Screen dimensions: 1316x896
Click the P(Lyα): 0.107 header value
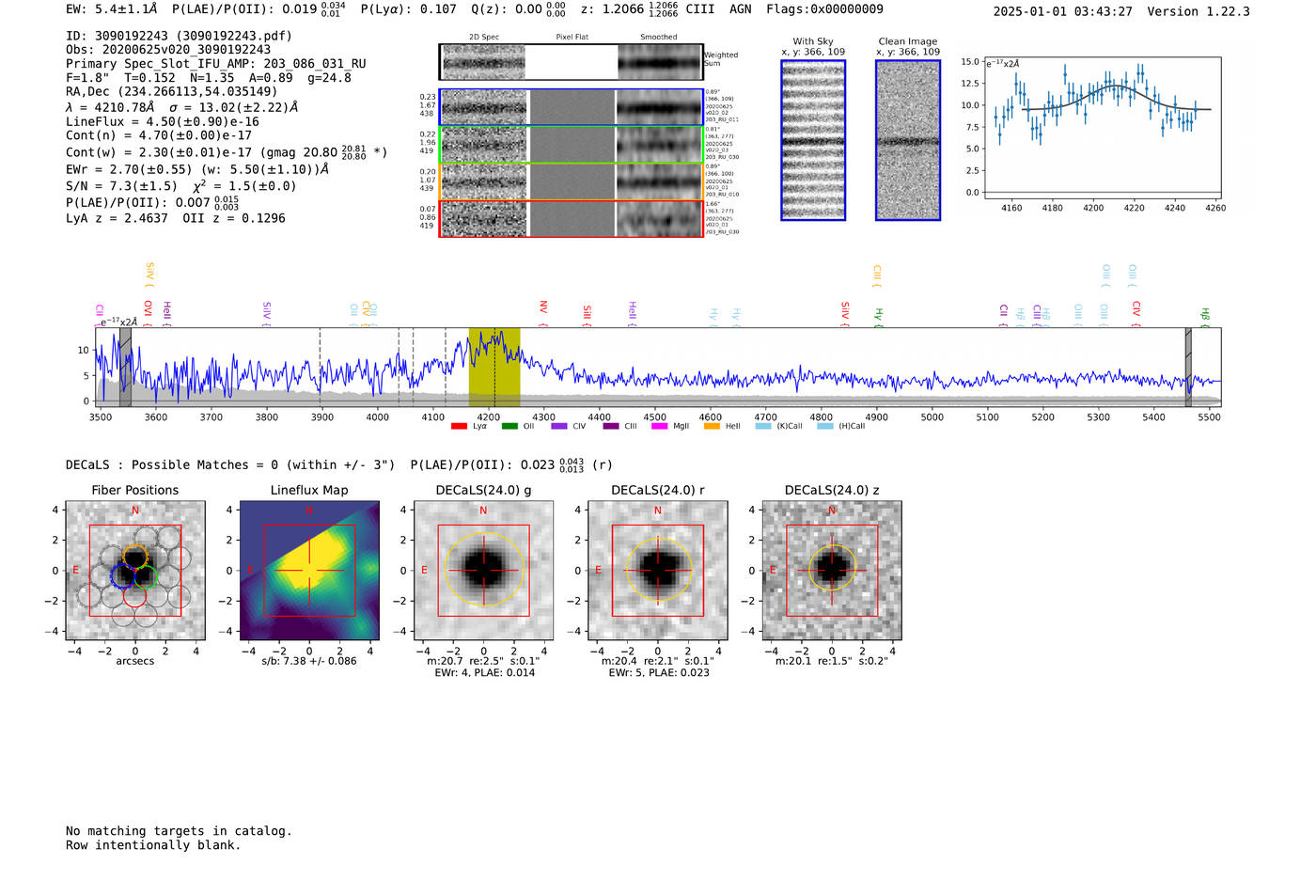tap(408, 9)
